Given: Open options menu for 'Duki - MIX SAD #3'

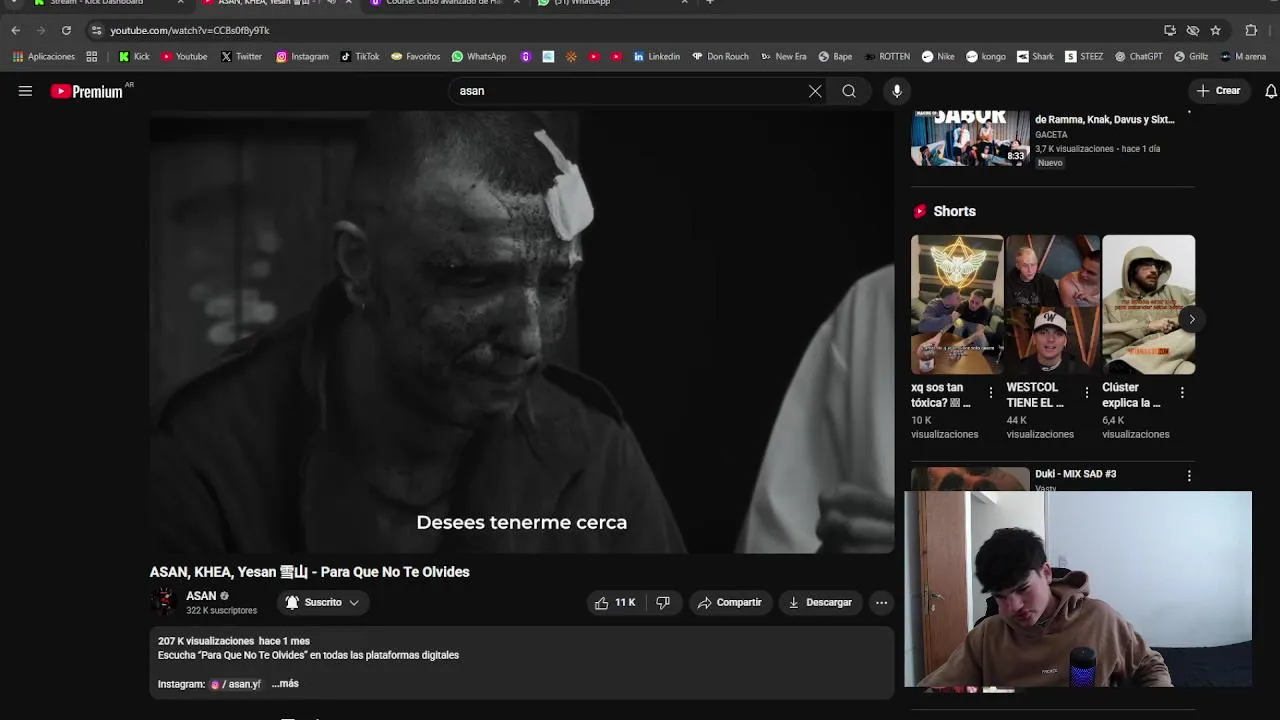Looking at the screenshot, I should click(x=1189, y=476).
